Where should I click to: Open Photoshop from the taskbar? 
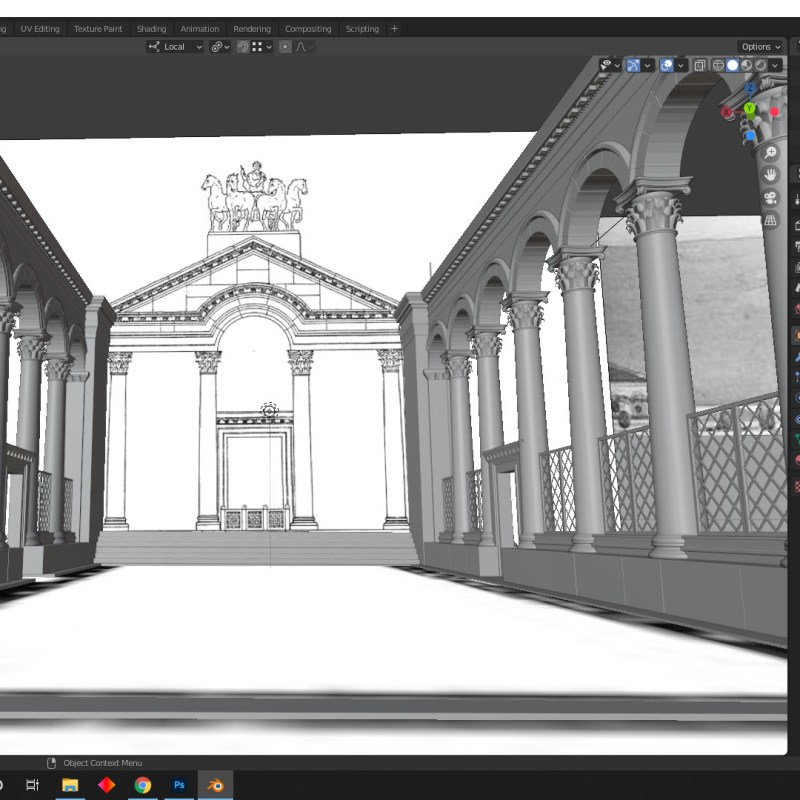coord(179,787)
